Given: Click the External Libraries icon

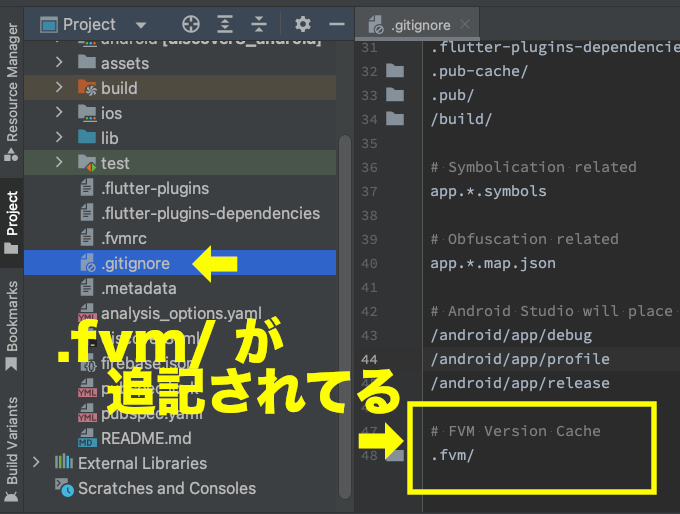Looking at the screenshot, I should 64,462.
